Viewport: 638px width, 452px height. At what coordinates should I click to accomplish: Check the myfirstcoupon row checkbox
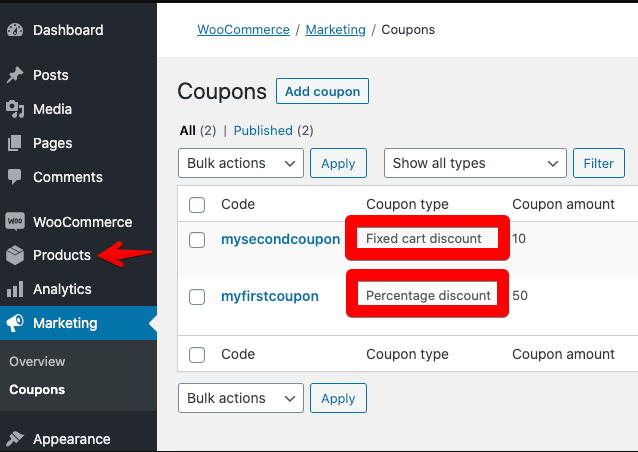(197, 296)
